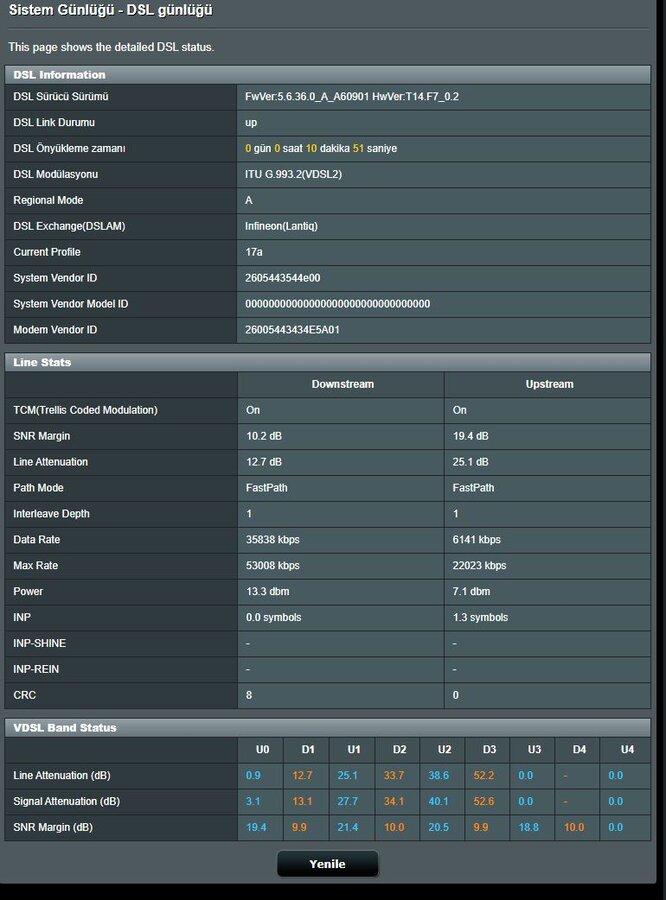Image resolution: width=666 pixels, height=900 pixels.
Task: Click upstream Max Rate 22023 kbps
Action: point(479,566)
